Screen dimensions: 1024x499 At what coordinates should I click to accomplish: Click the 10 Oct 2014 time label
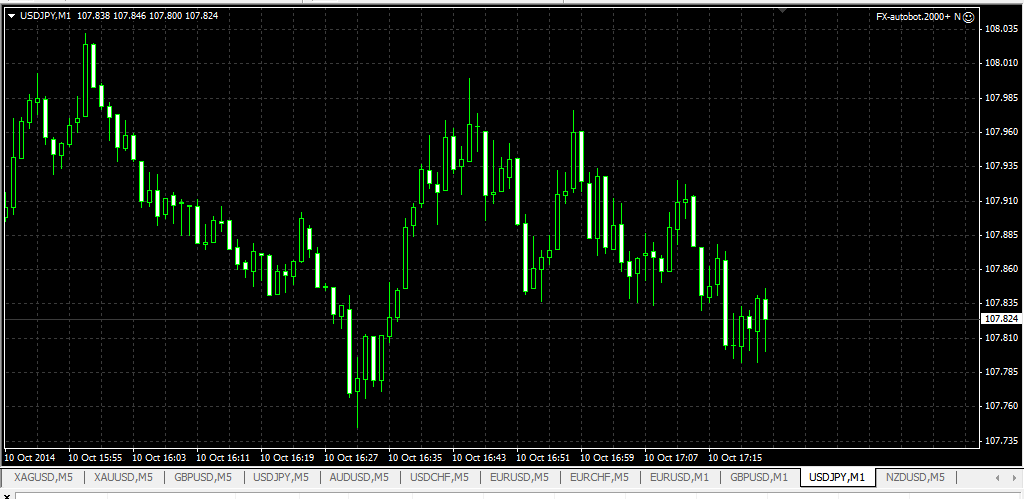(30, 457)
